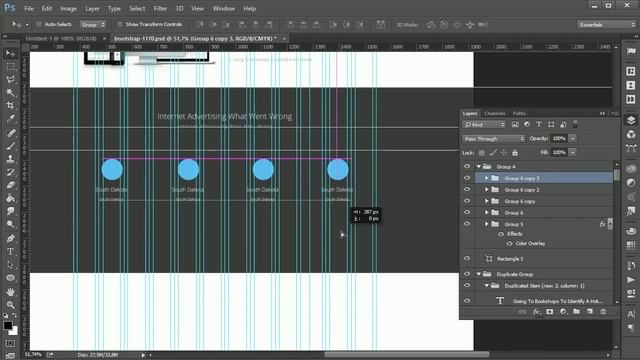Select the Lasso tool
Image resolution: width=640 pixels, height=360 pixels.
click(10, 80)
